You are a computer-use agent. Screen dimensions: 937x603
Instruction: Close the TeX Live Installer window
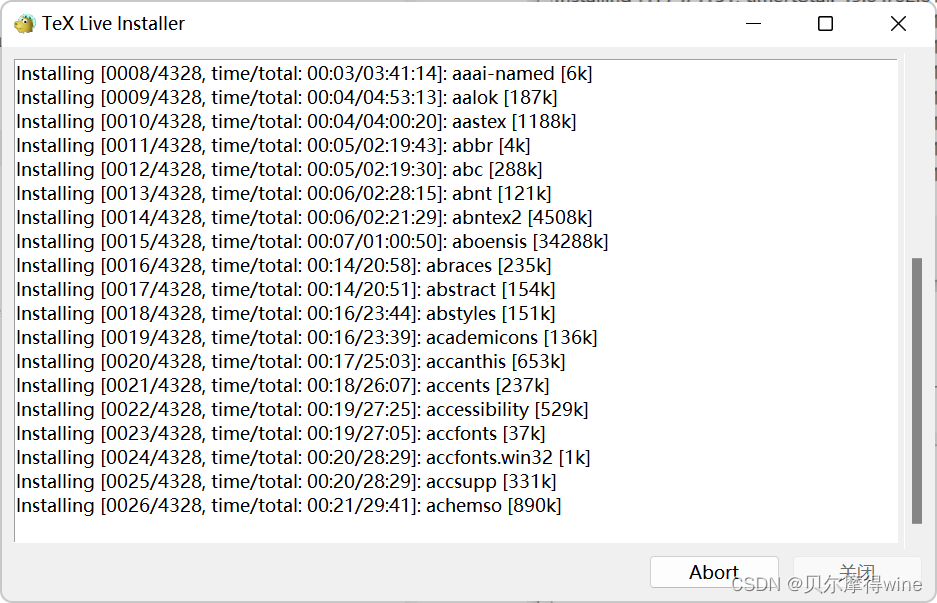898,24
